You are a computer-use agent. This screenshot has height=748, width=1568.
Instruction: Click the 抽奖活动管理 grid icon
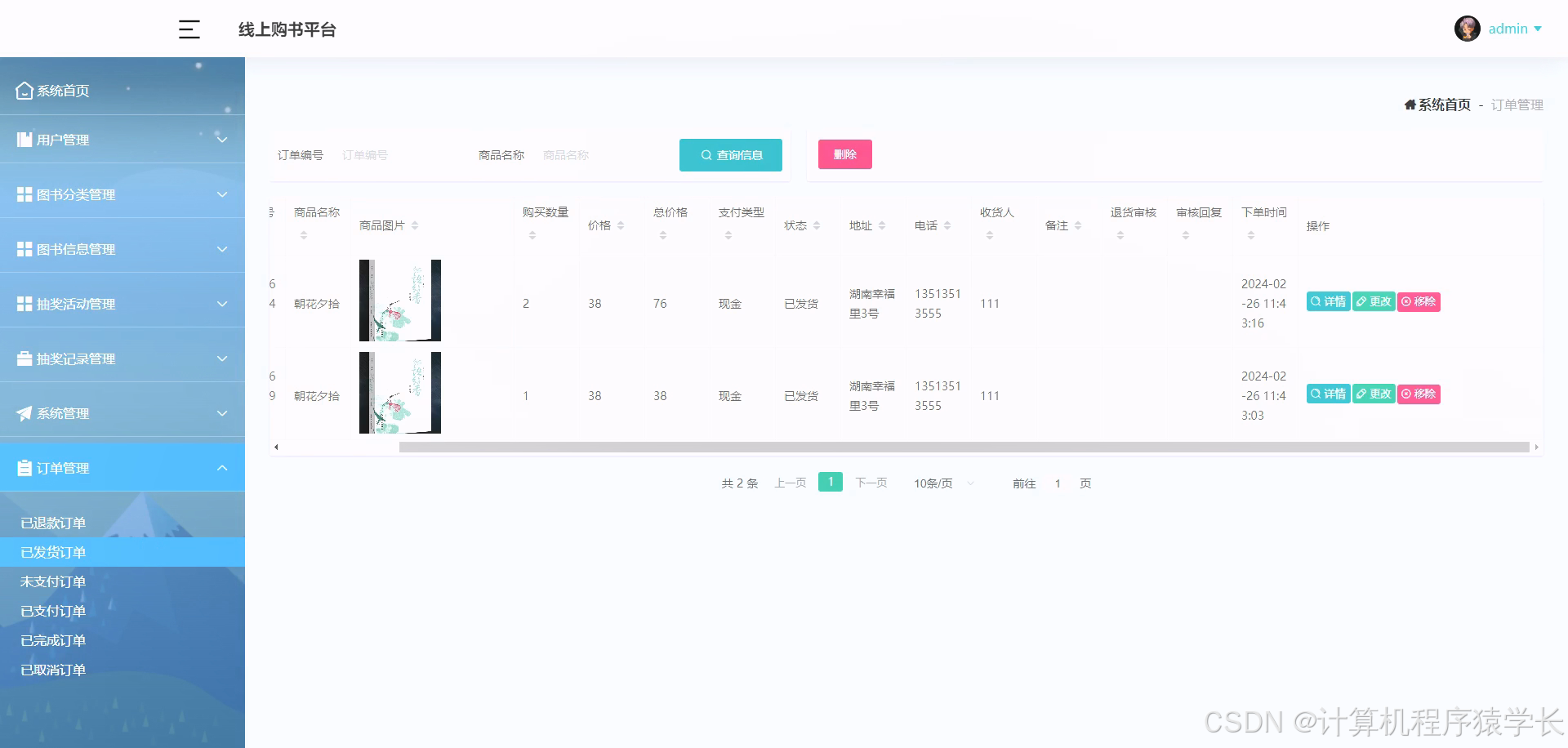click(x=24, y=304)
